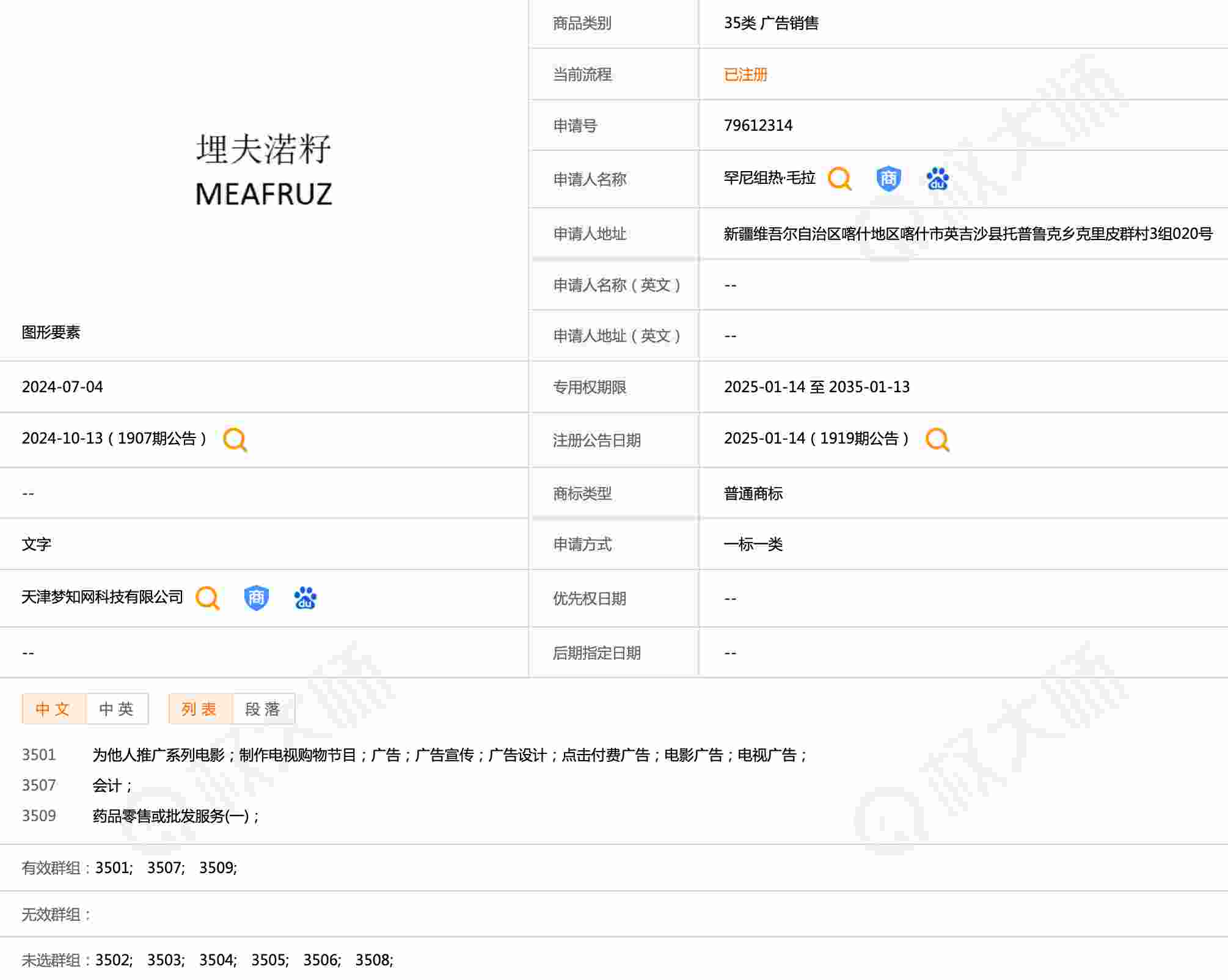Click search icon next to 1919期公告

[937, 439]
